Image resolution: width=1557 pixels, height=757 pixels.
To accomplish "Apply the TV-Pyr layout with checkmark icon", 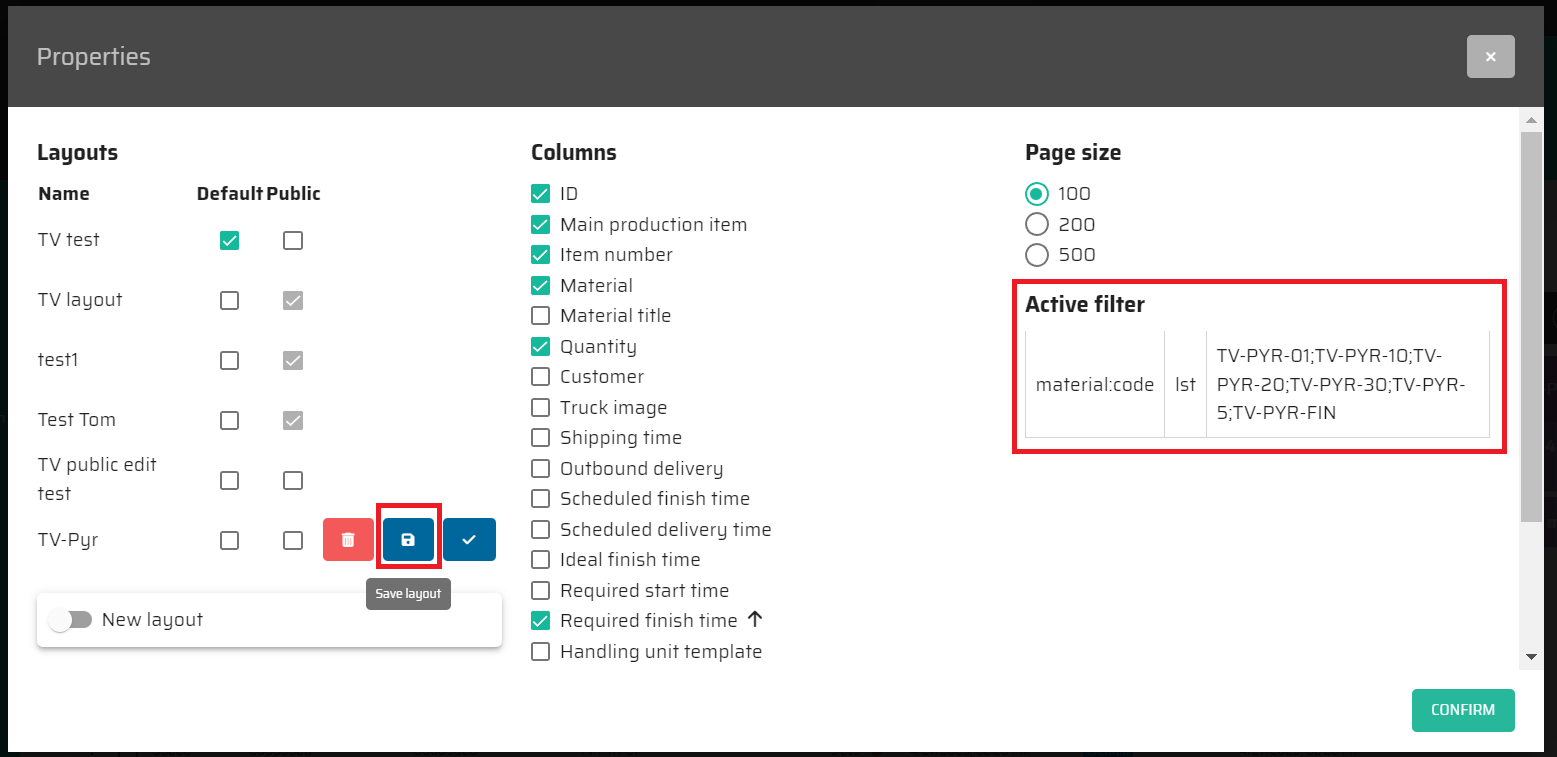I will click(x=469, y=540).
